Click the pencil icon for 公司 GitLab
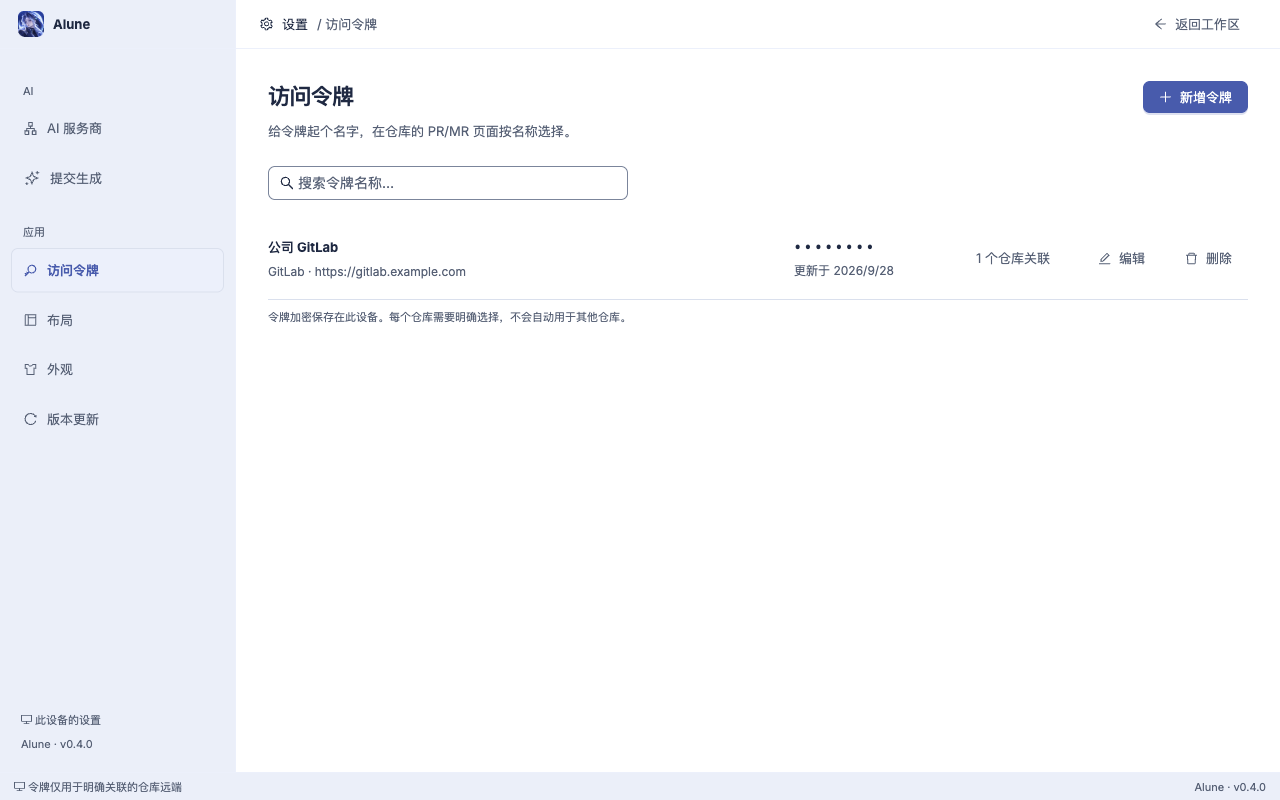The image size is (1280, 800). (1105, 258)
